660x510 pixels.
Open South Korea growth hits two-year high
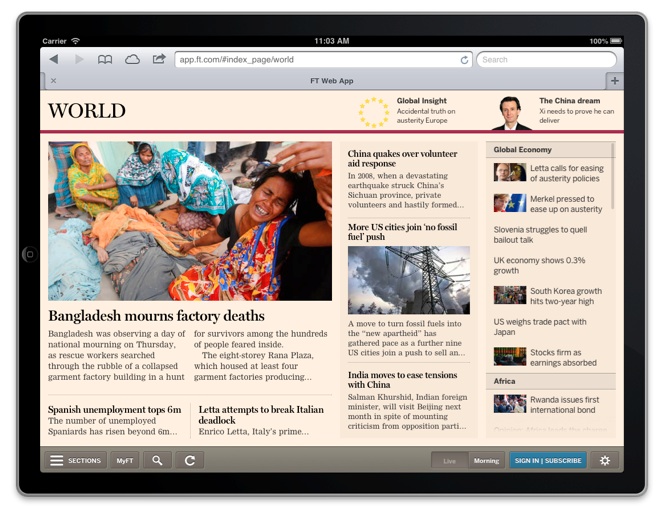point(566,296)
